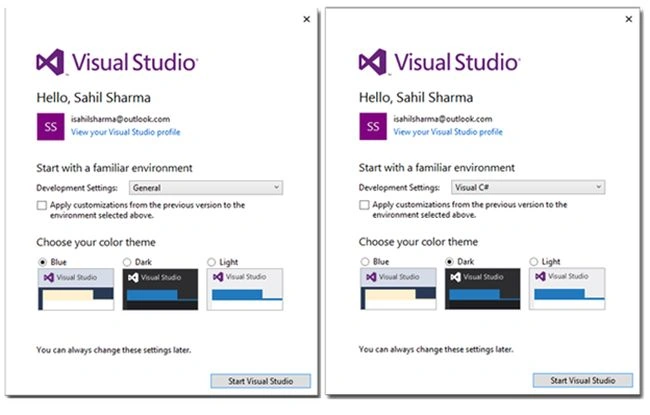Viewport: 650px width, 415px height.
Task: Click 'You can always change these settings later' in the left dialog
Action: 114,350
